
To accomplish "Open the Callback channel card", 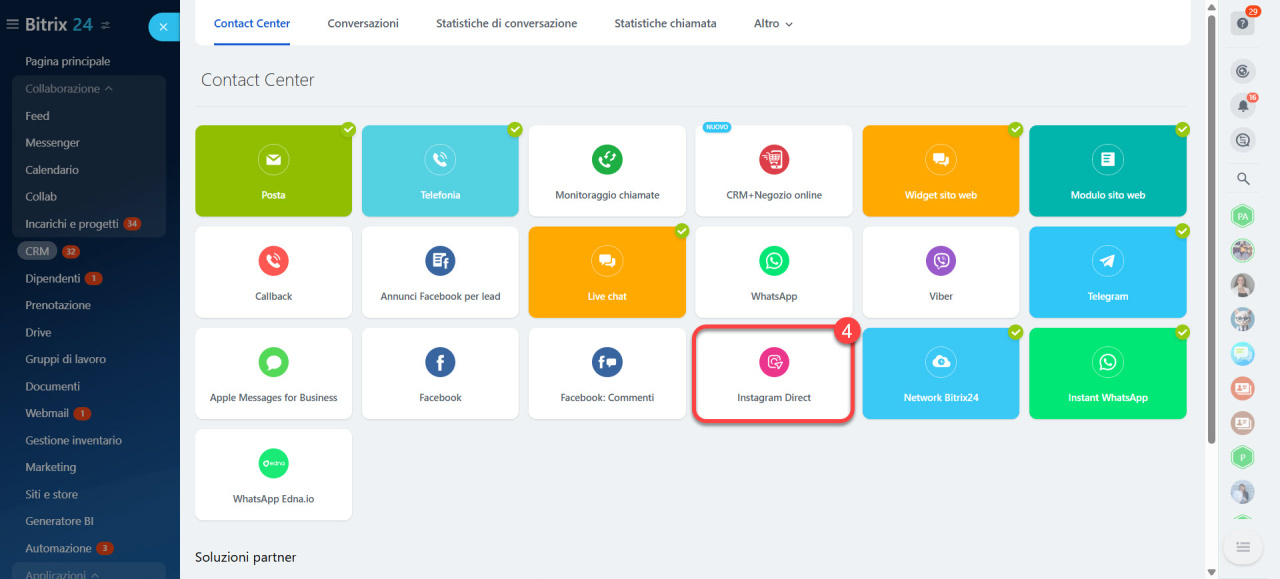I will tap(273, 272).
